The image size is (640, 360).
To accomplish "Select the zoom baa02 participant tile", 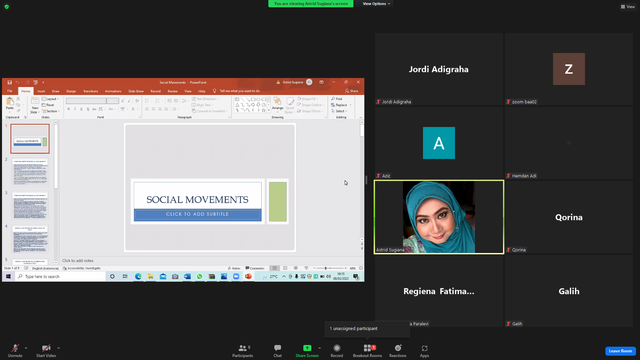I will tap(569, 69).
